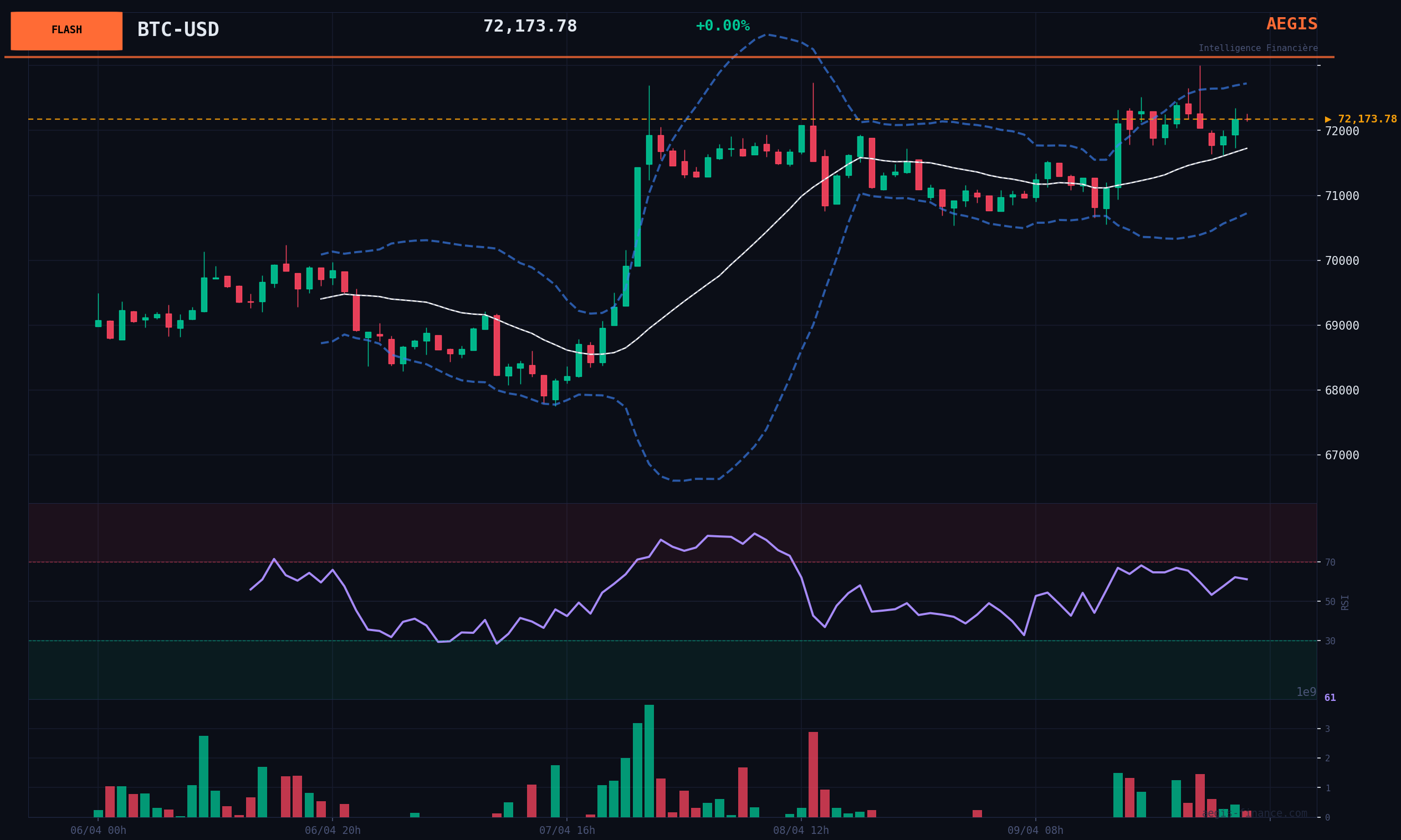This screenshot has height=840, width=1401.
Task: Click the 72000 price axis label
Action: coord(1342,131)
